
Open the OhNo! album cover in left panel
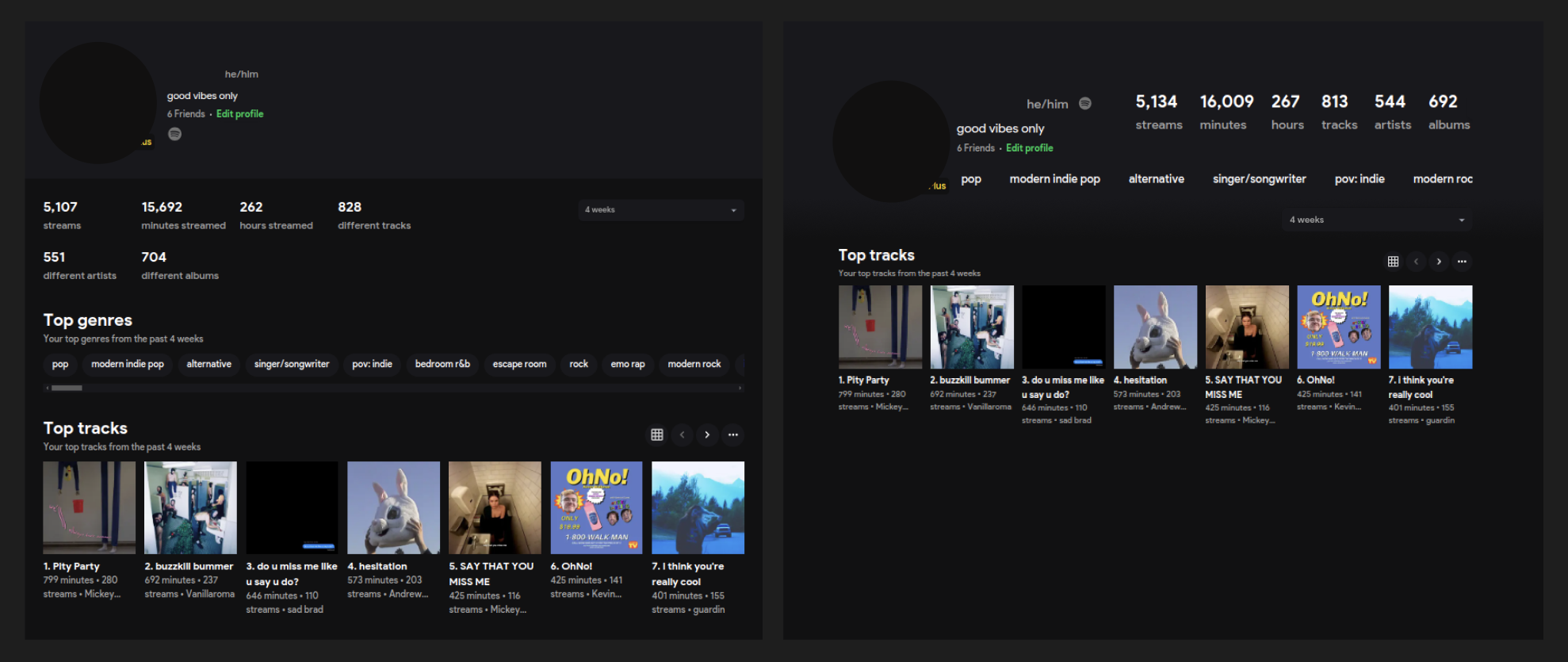[596, 507]
